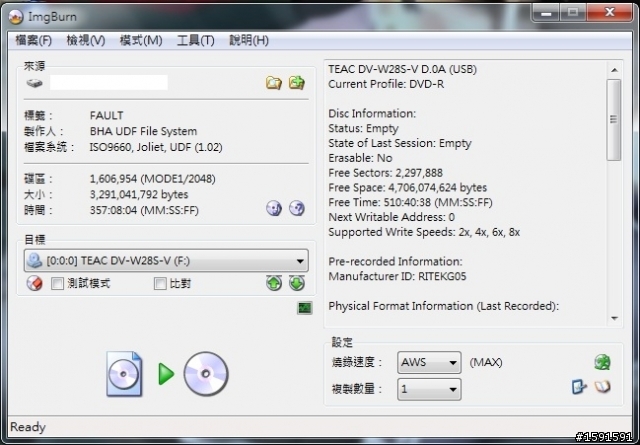Viewport: 640px width, 445px height.
Task: Click the eject tray green up arrow icon
Action: 274,283
